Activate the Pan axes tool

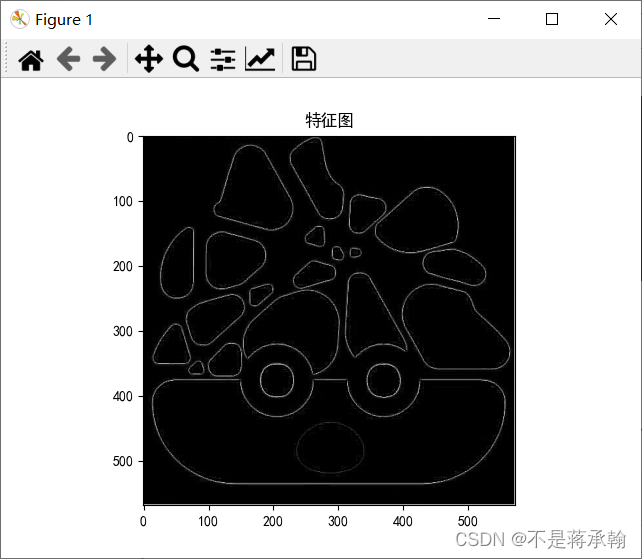(149, 59)
